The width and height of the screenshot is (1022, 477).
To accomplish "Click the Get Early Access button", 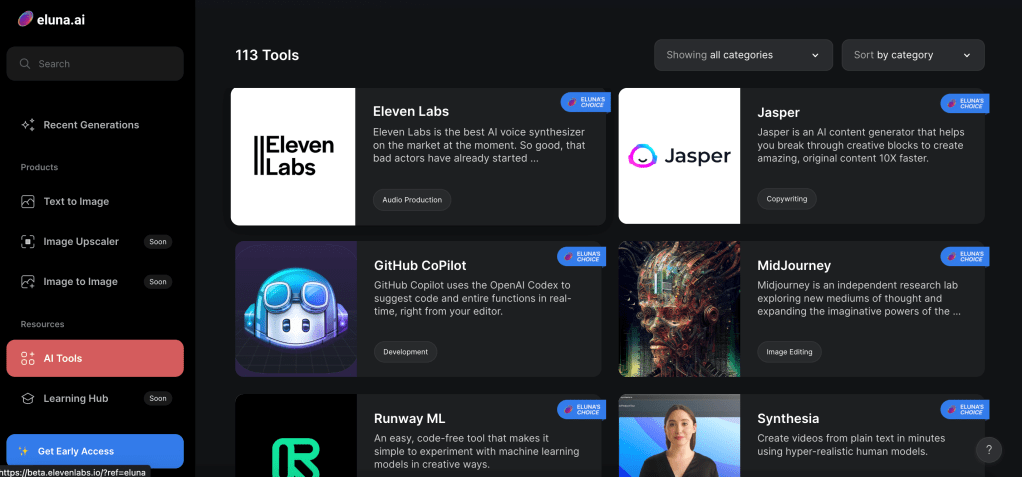I will pyautogui.click(x=95, y=451).
